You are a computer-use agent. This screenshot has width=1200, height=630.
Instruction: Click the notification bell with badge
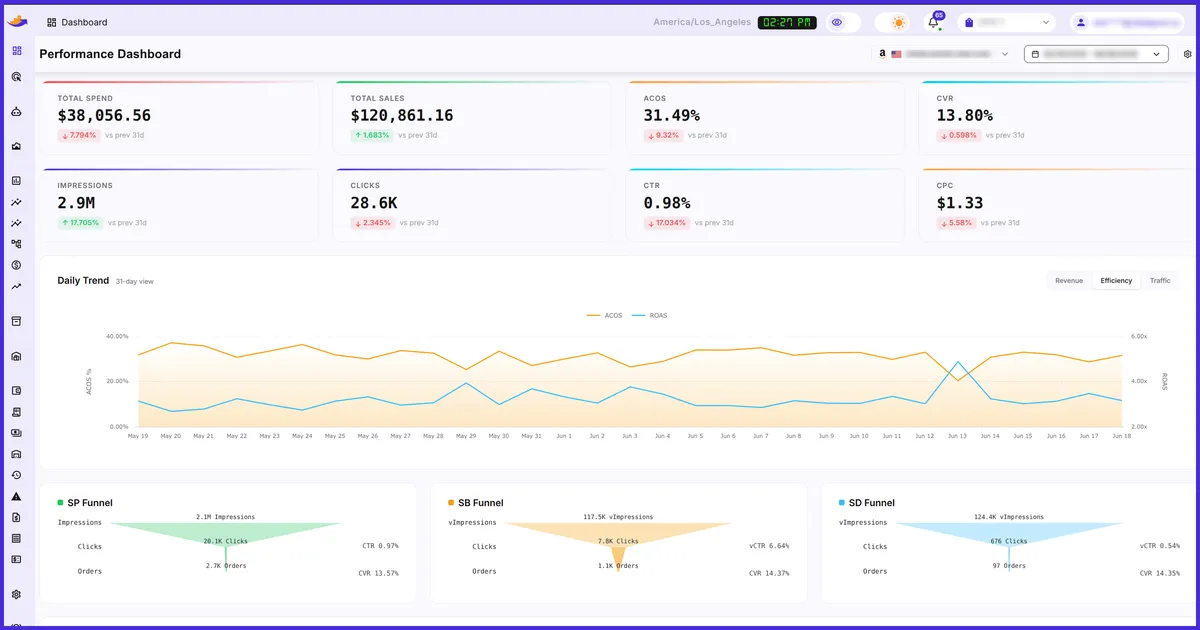(x=933, y=22)
